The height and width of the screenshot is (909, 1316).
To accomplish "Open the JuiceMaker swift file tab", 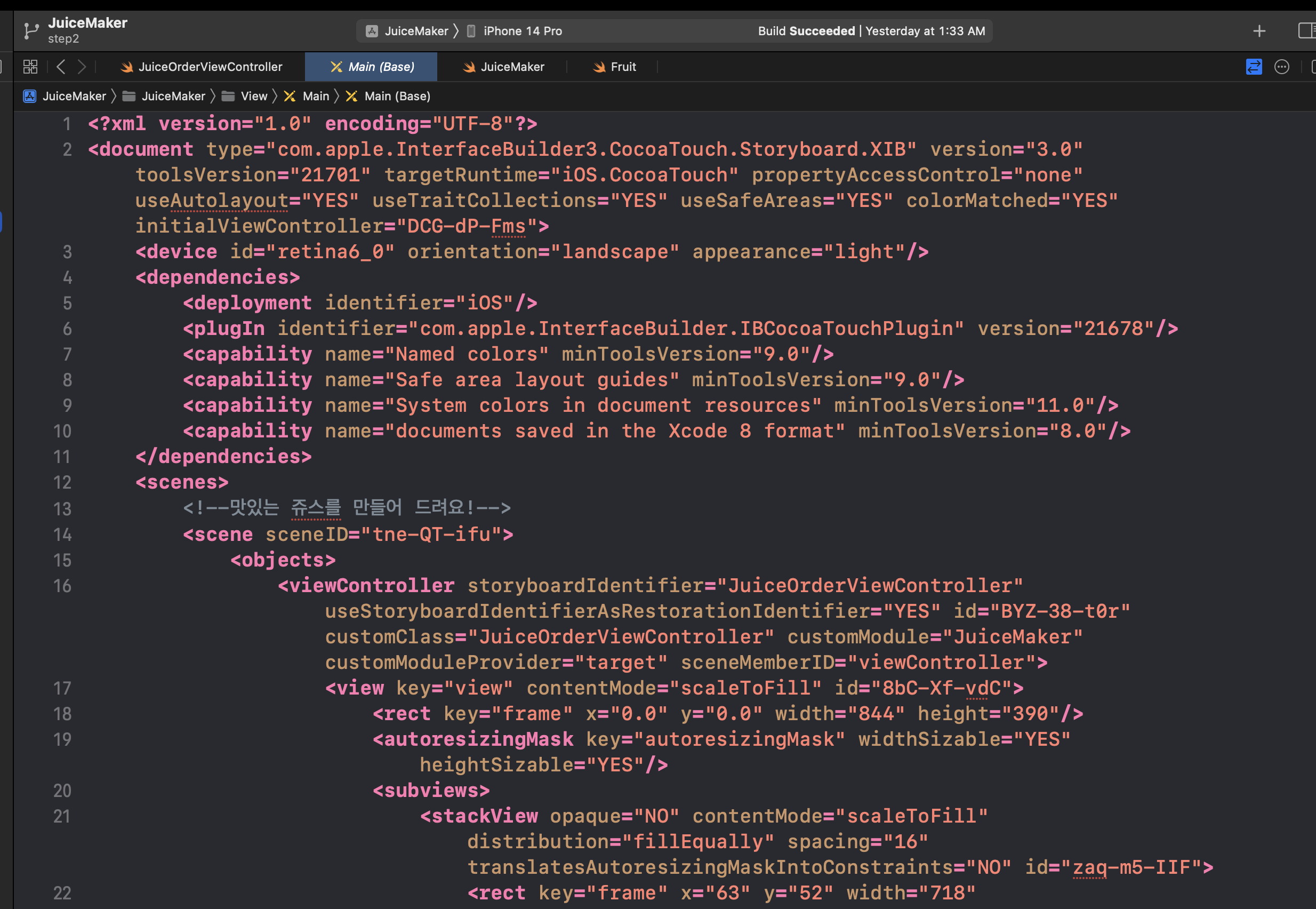I will [x=512, y=67].
